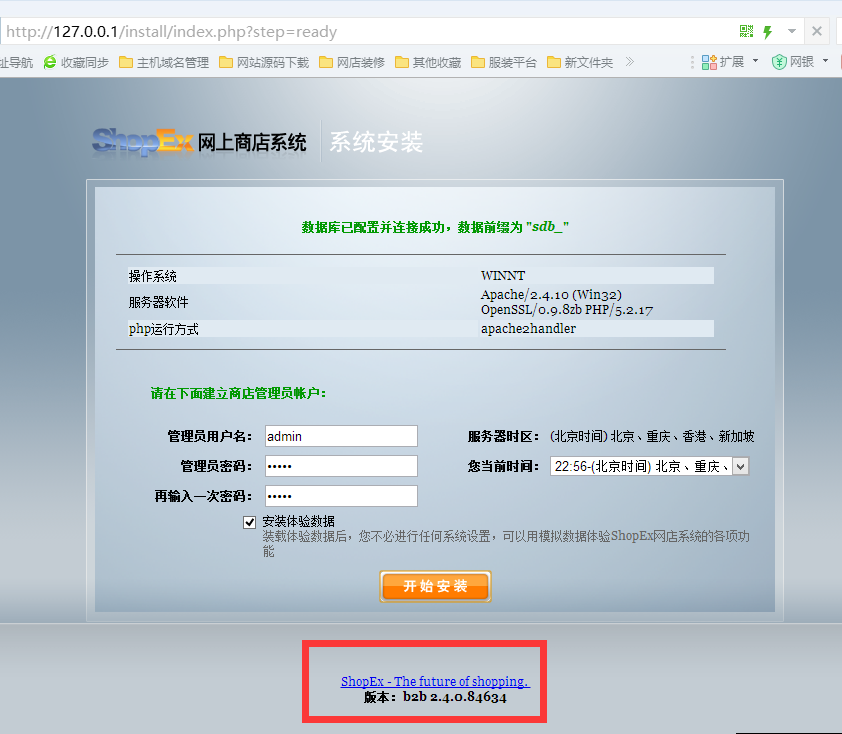Click the ShopEx logo
842x734 pixels.
coord(143,141)
